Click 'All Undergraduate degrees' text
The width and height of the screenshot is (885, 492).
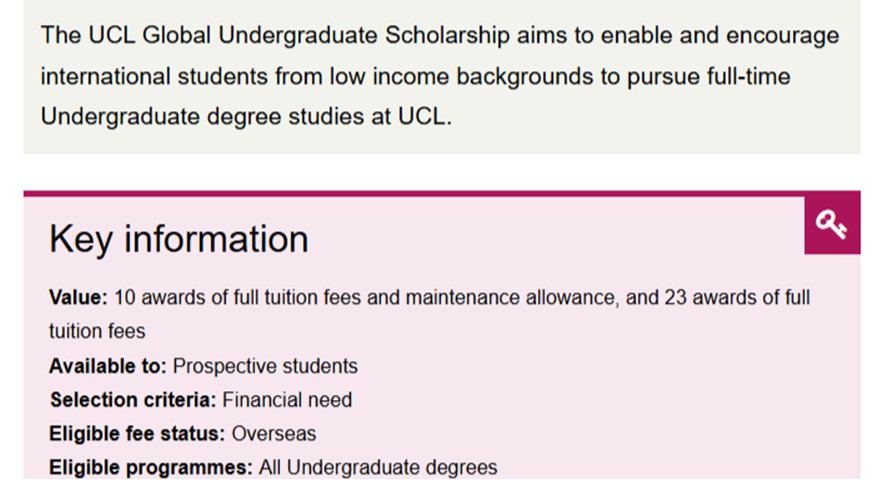coord(378,467)
